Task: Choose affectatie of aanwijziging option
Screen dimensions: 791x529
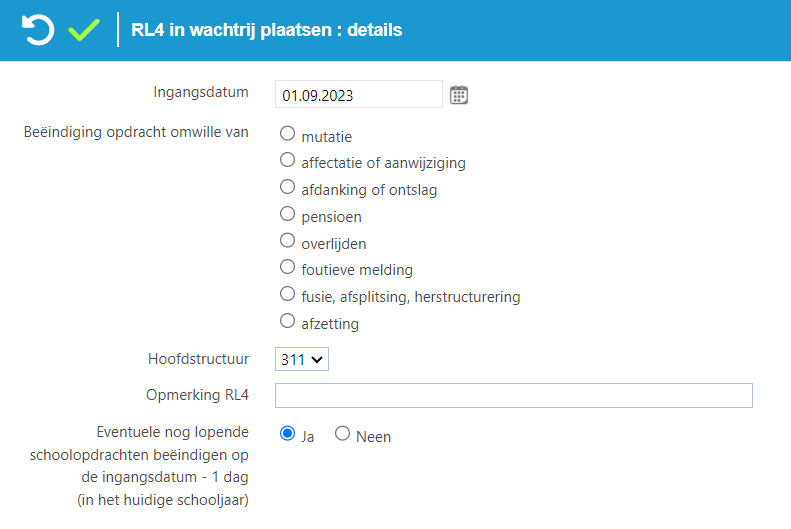Action: coord(288,160)
